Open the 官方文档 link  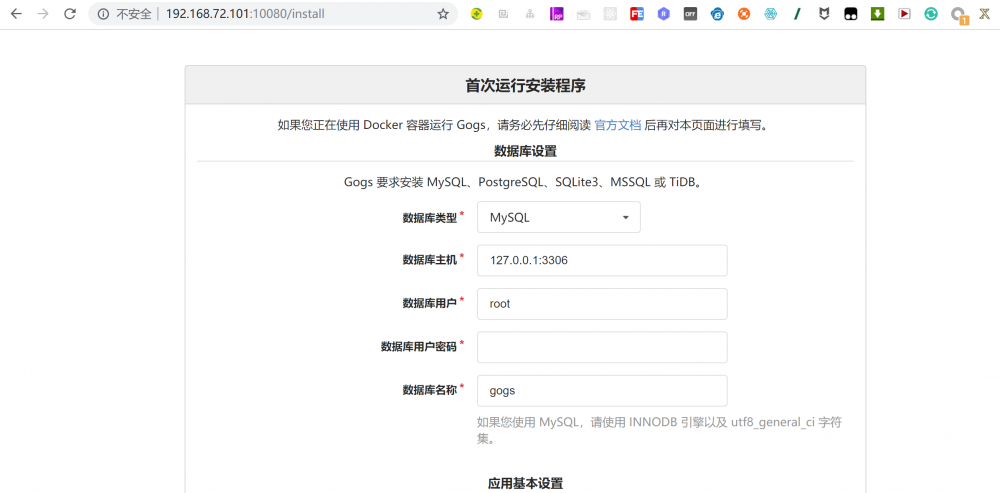tap(617, 125)
